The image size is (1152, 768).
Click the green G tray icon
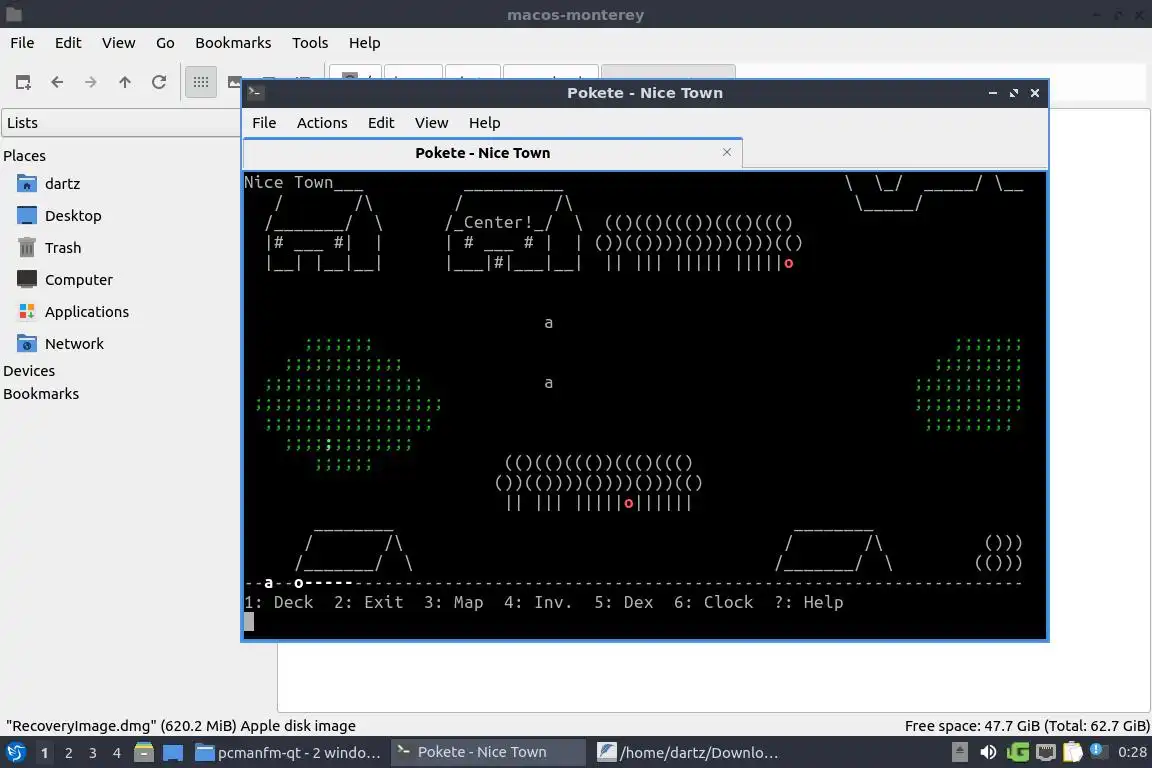[x=1018, y=752]
